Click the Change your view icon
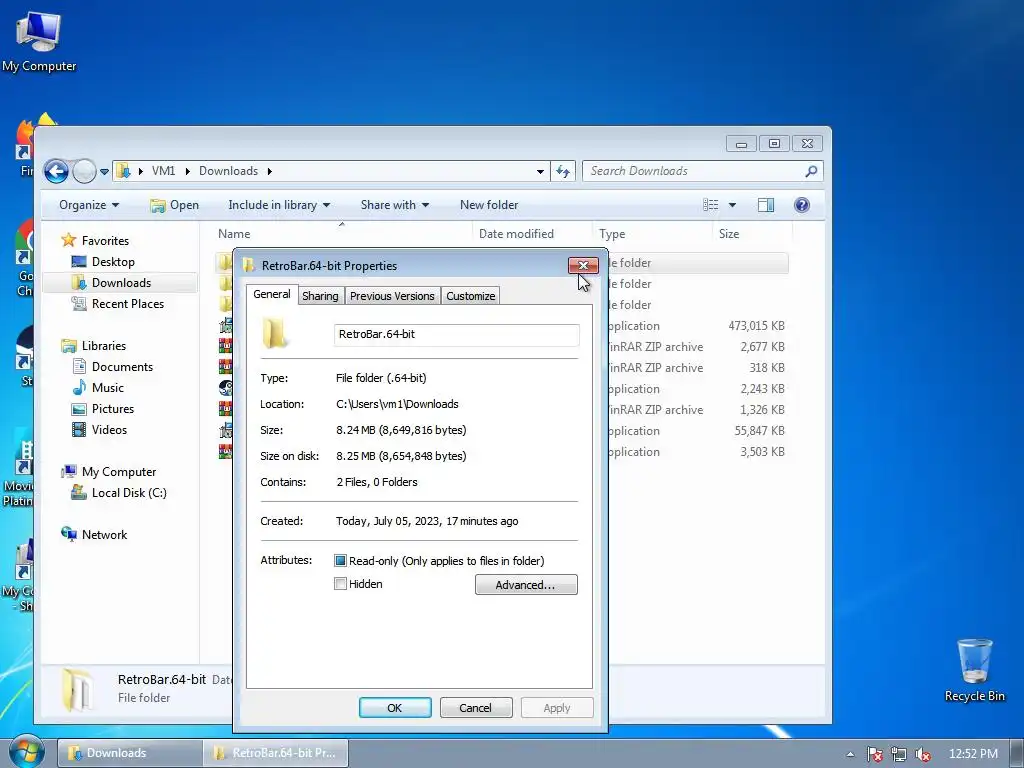The image size is (1024, 768). pos(711,205)
